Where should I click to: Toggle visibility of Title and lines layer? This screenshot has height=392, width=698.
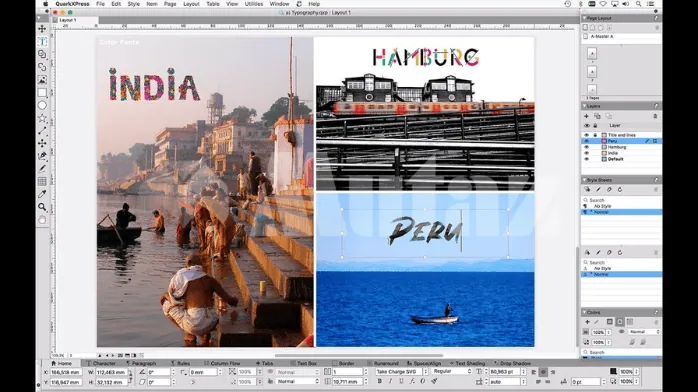click(x=586, y=135)
